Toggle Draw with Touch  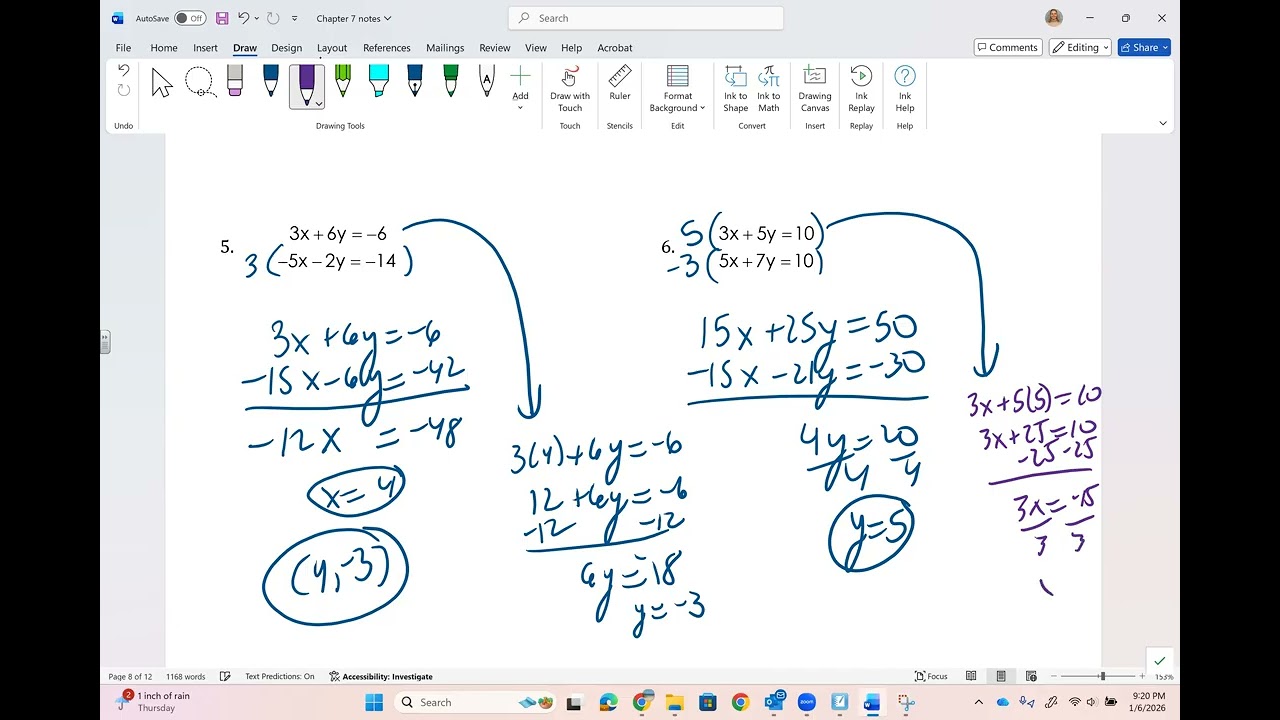point(570,90)
